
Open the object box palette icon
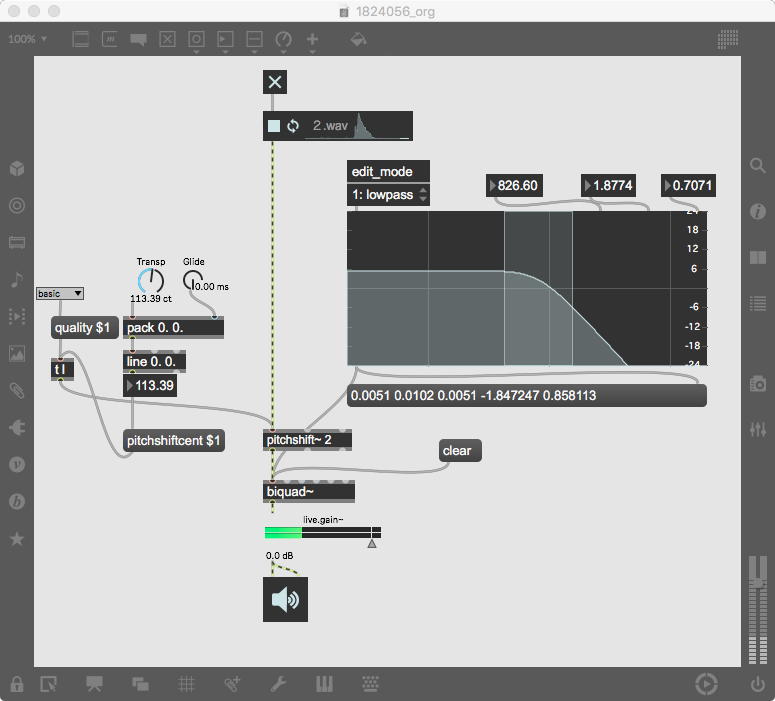pos(80,39)
